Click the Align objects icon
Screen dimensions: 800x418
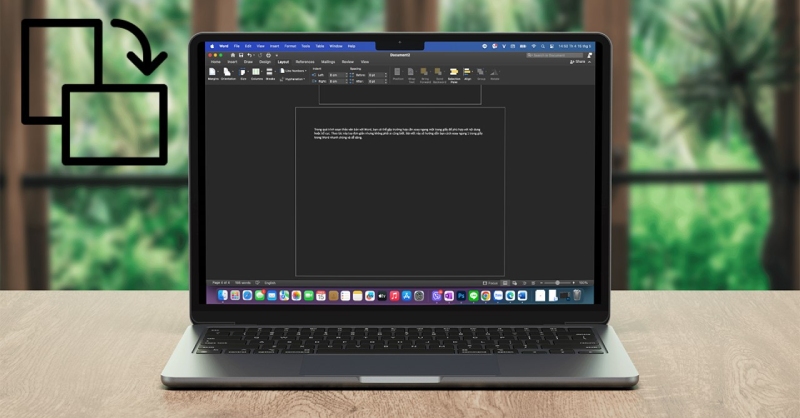click(467, 72)
